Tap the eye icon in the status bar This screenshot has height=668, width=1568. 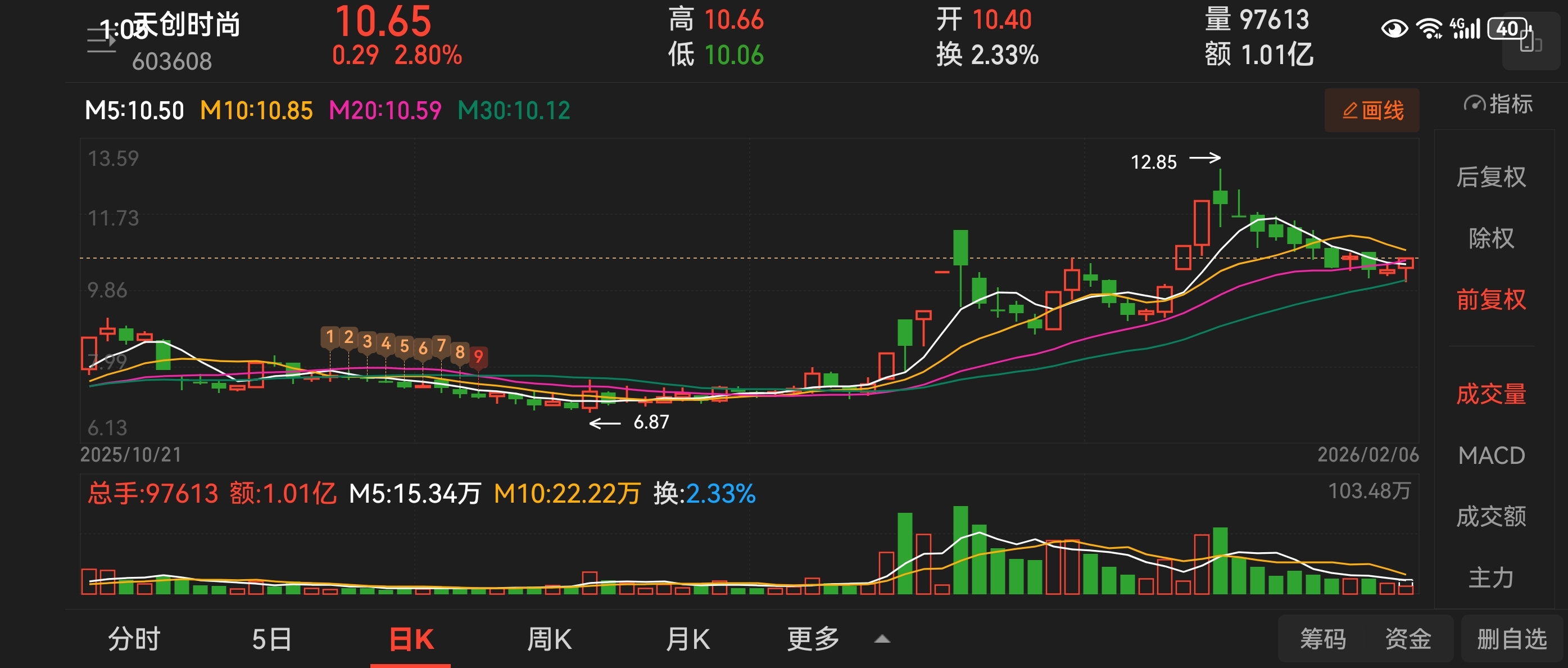pyautogui.click(x=1394, y=29)
